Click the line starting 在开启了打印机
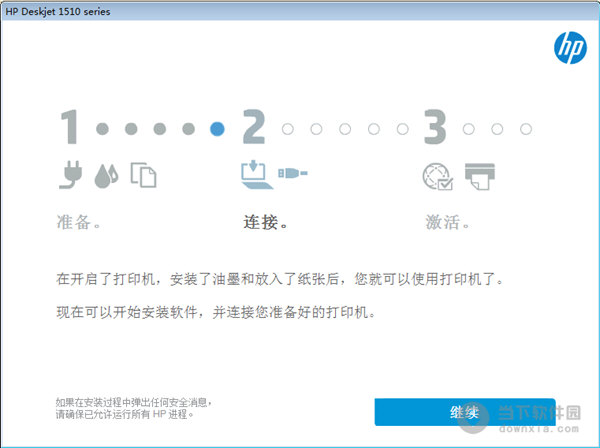The width and height of the screenshot is (600, 448). click(x=280, y=279)
